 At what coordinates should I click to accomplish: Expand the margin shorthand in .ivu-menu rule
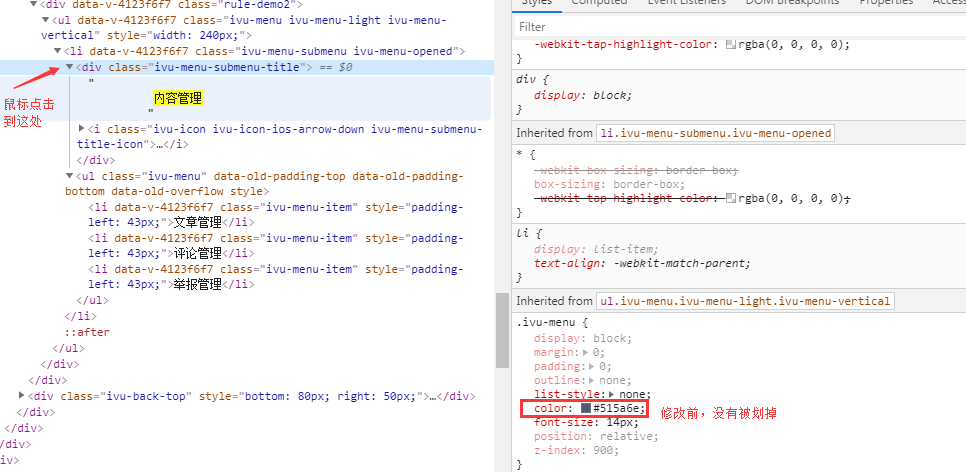coord(586,352)
